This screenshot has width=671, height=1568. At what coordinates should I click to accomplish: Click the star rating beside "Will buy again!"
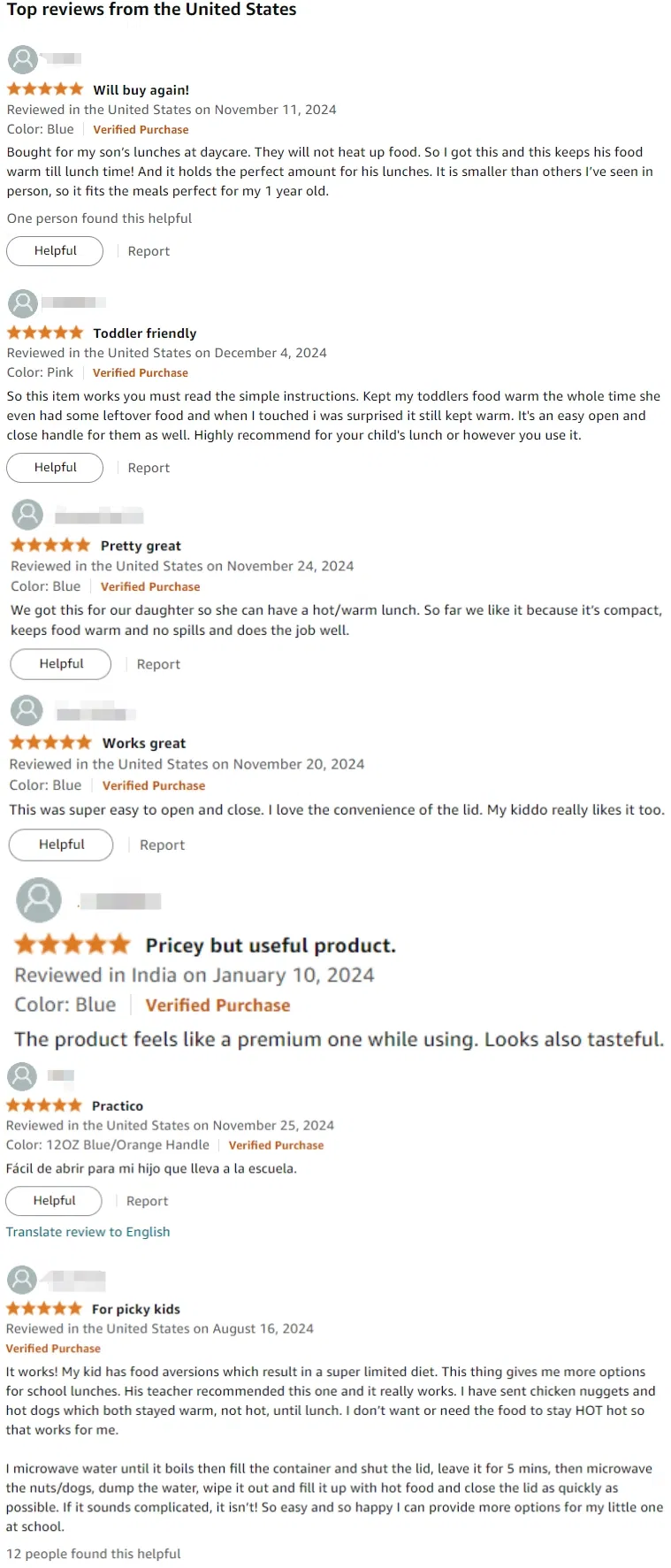pyautogui.click(x=44, y=88)
